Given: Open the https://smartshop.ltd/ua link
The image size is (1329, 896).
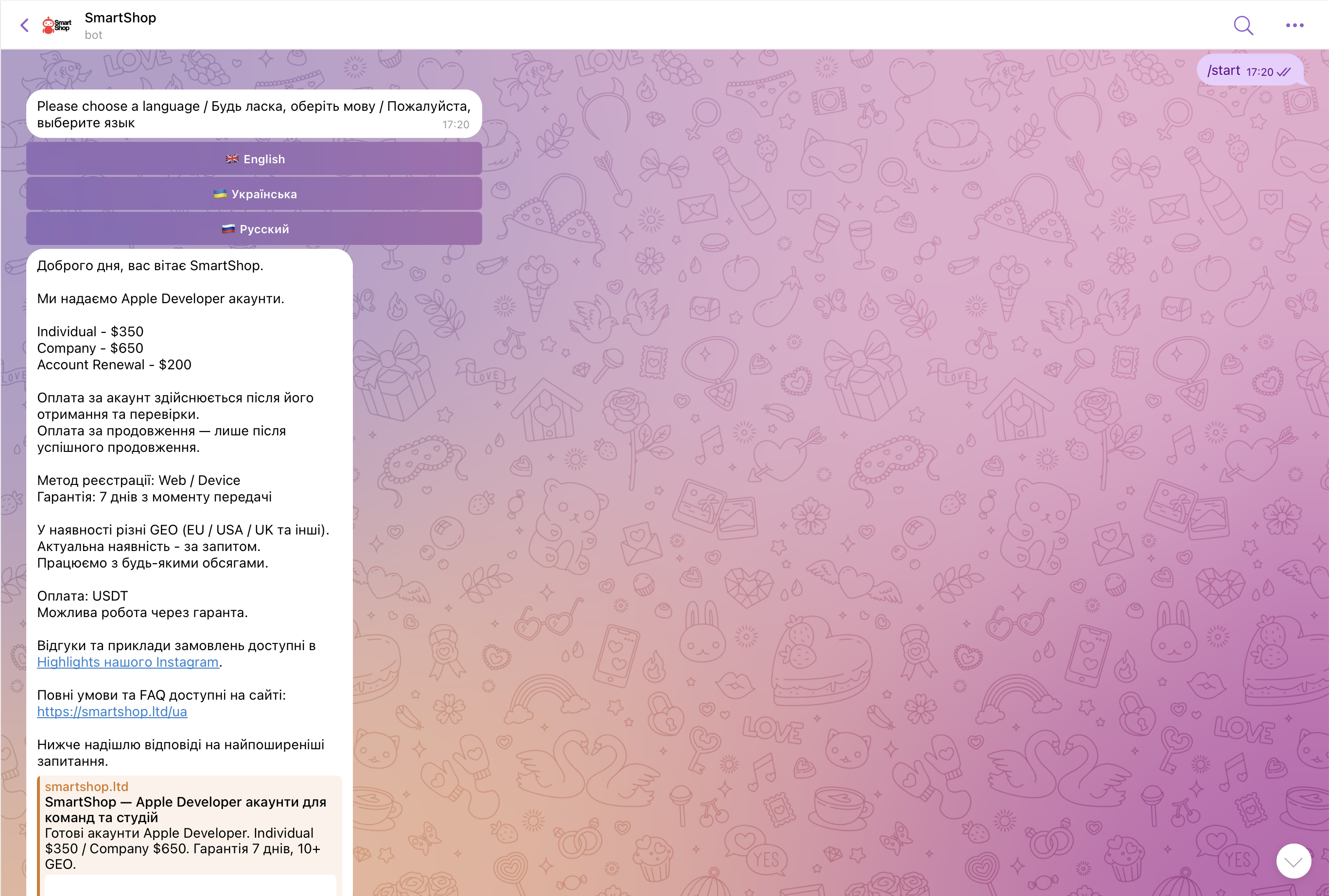Looking at the screenshot, I should tap(112, 711).
